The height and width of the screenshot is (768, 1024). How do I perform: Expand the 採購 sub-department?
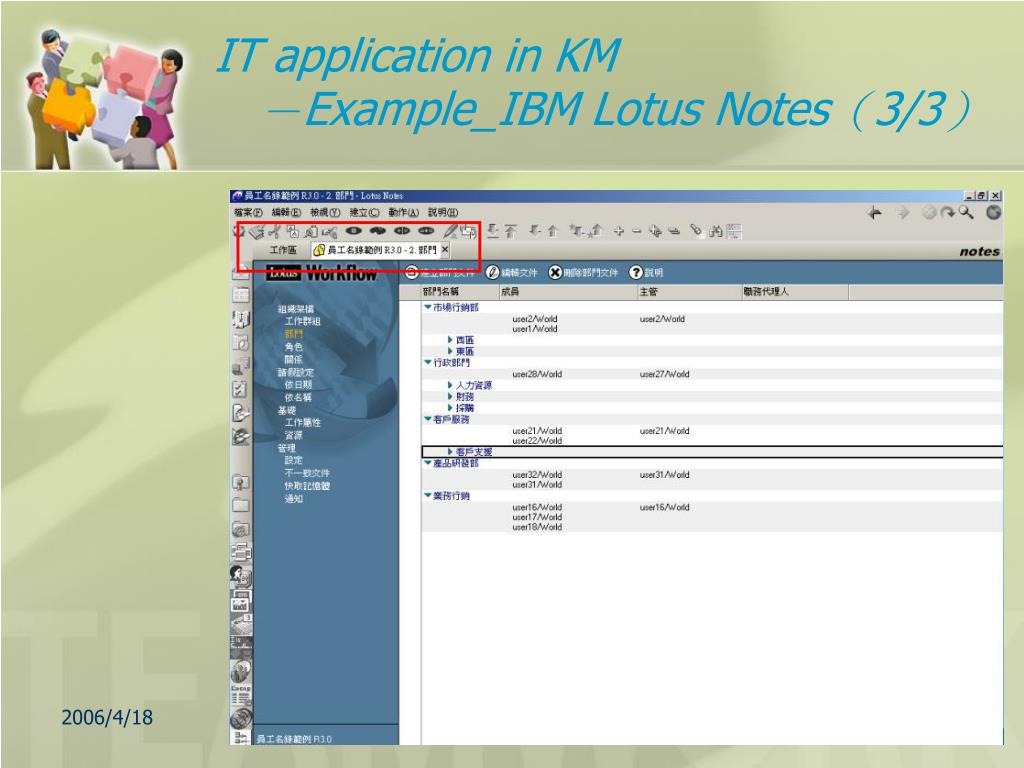coord(450,408)
